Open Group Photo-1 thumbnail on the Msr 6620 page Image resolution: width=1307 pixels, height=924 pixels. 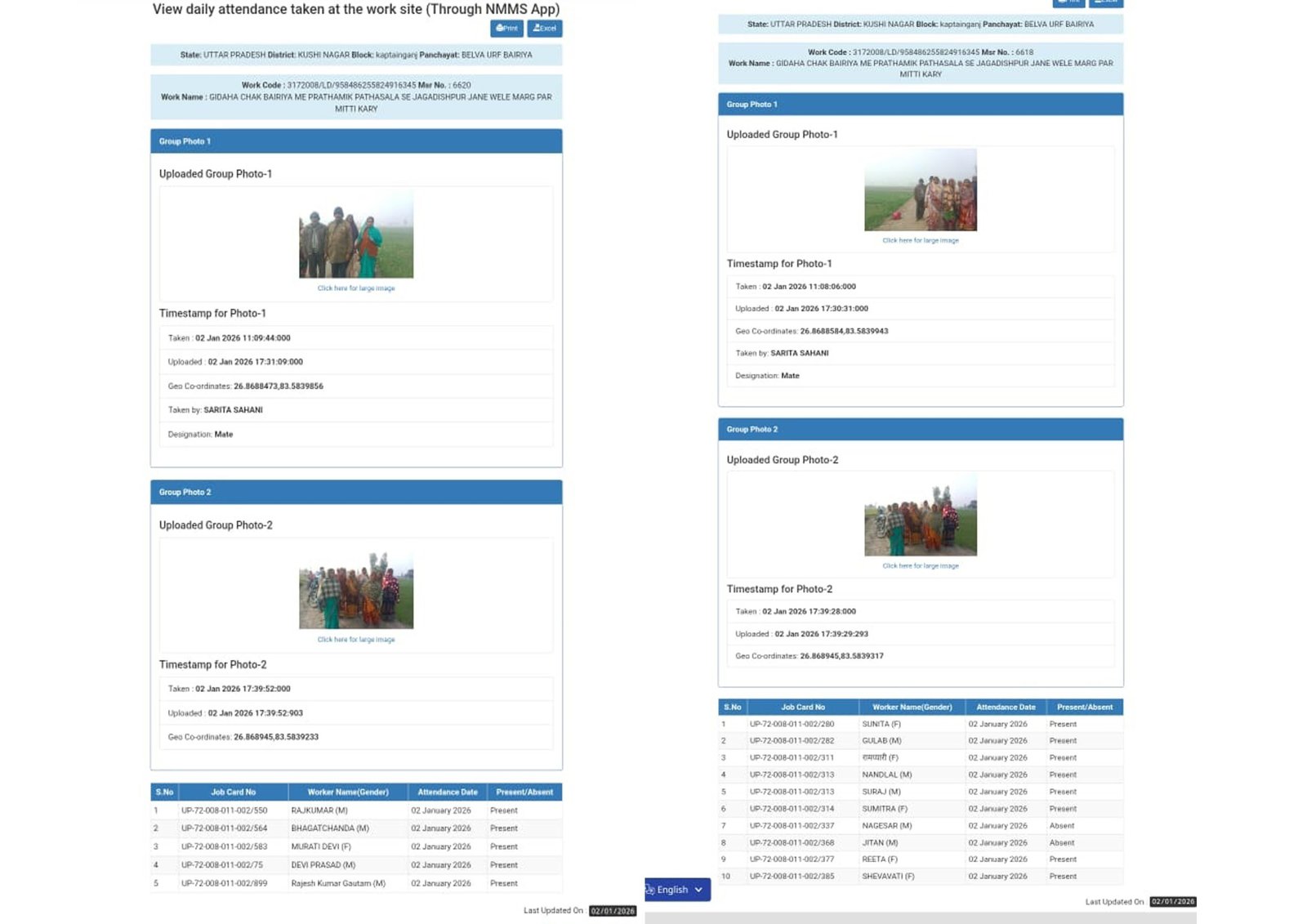click(356, 234)
